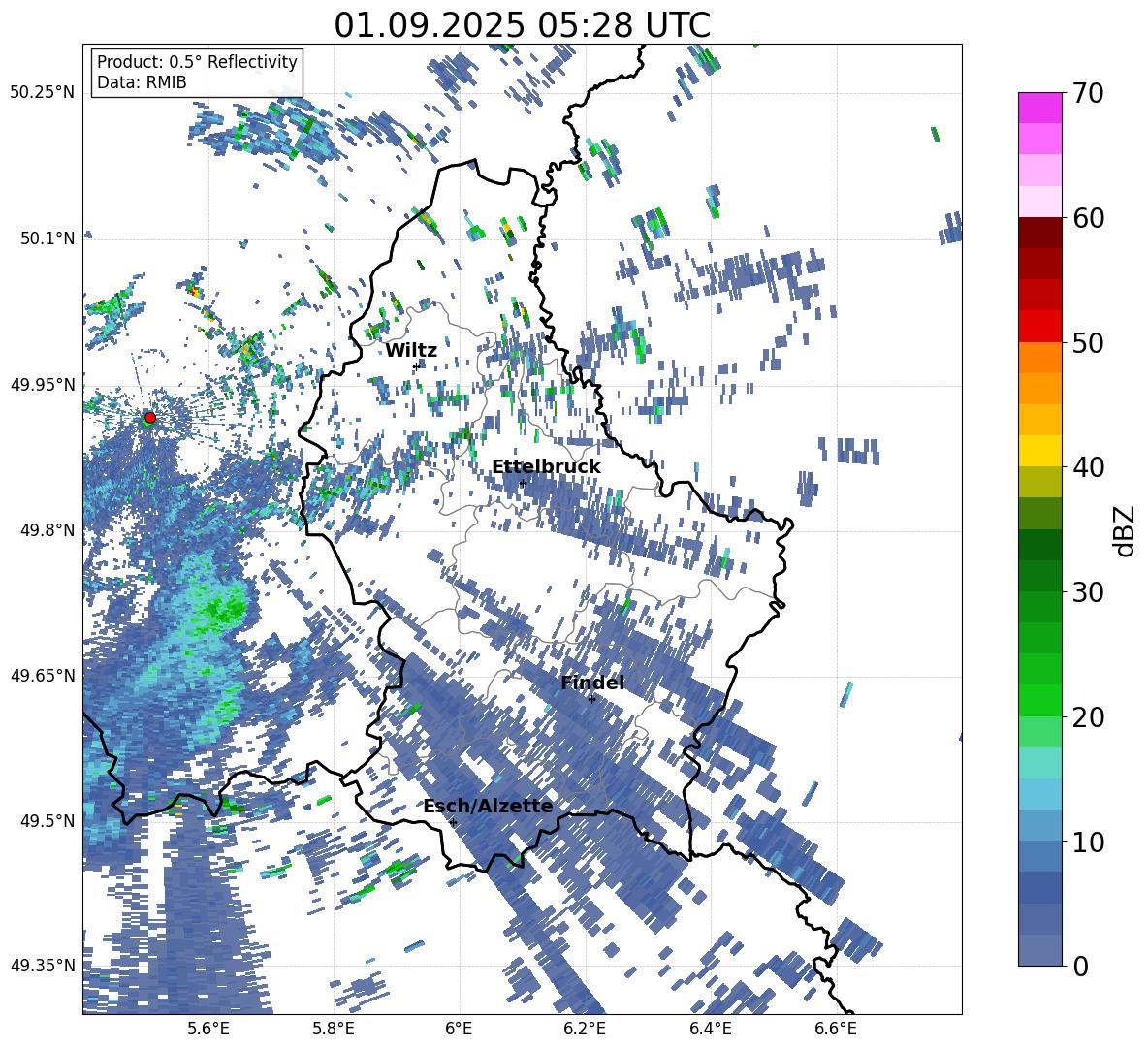Click the 5.6°E longitude label
1148x1048 pixels.
tap(207, 1029)
